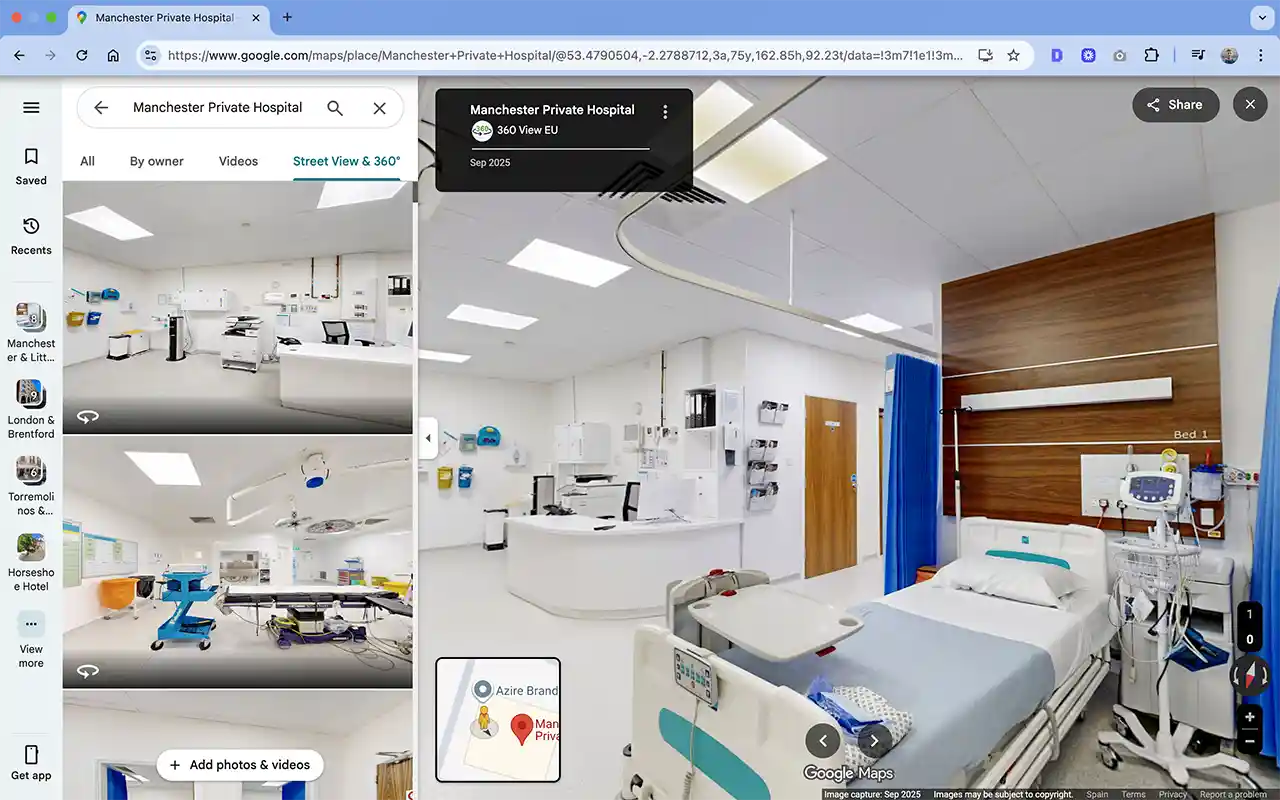
Task: Click Add photos & videos button
Action: point(240,765)
